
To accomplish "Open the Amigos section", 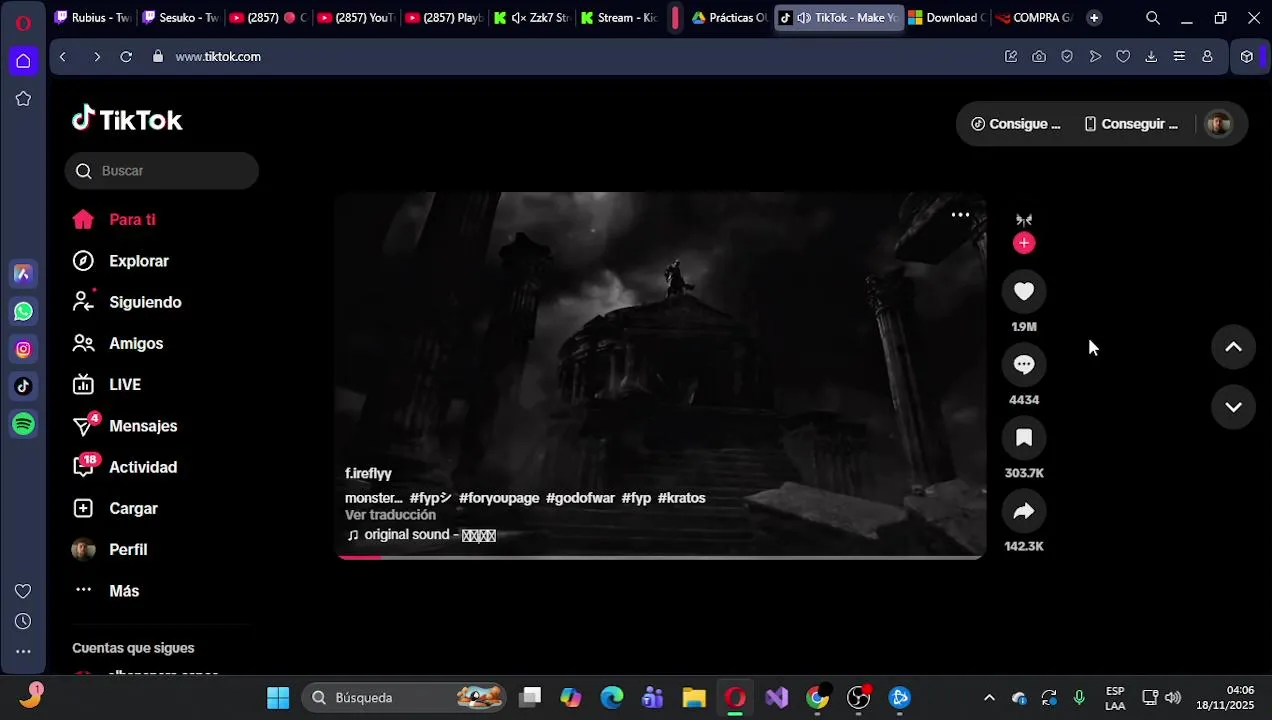I will [136, 343].
